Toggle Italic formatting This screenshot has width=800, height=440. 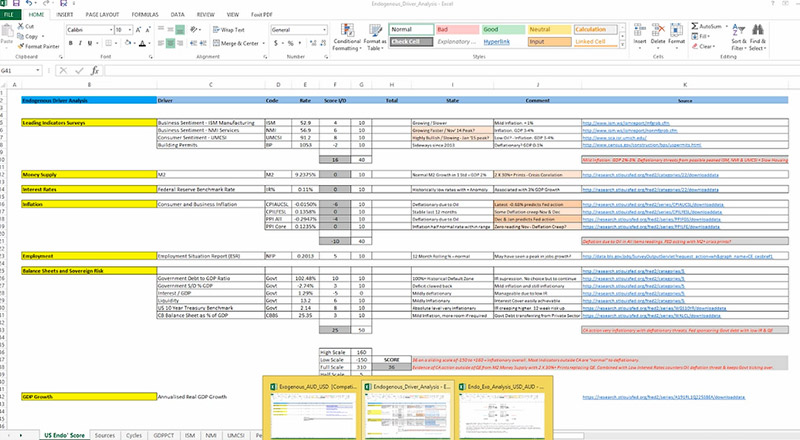pyautogui.click(x=80, y=43)
